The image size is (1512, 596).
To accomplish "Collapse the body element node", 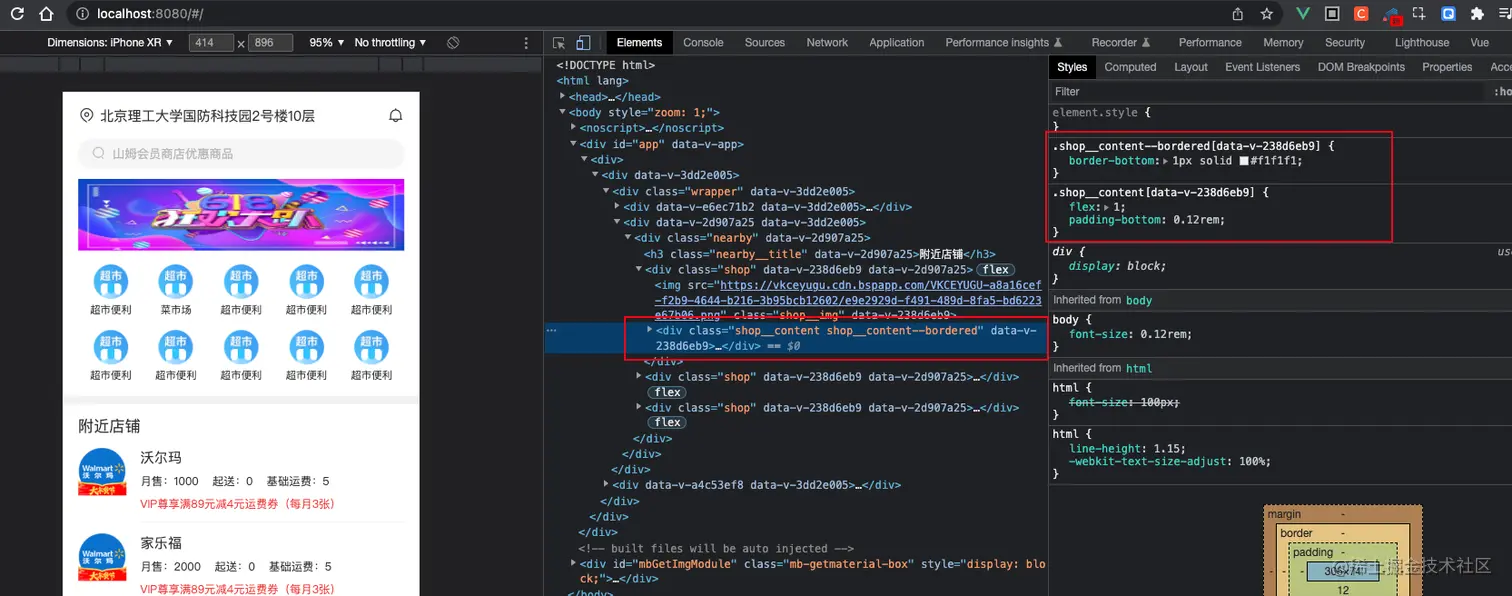I will [x=563, y=113].
